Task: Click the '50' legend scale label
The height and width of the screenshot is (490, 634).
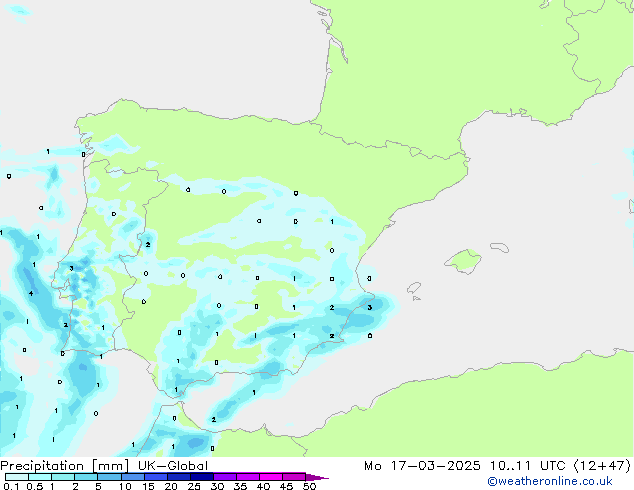Action: pos(309,486)
